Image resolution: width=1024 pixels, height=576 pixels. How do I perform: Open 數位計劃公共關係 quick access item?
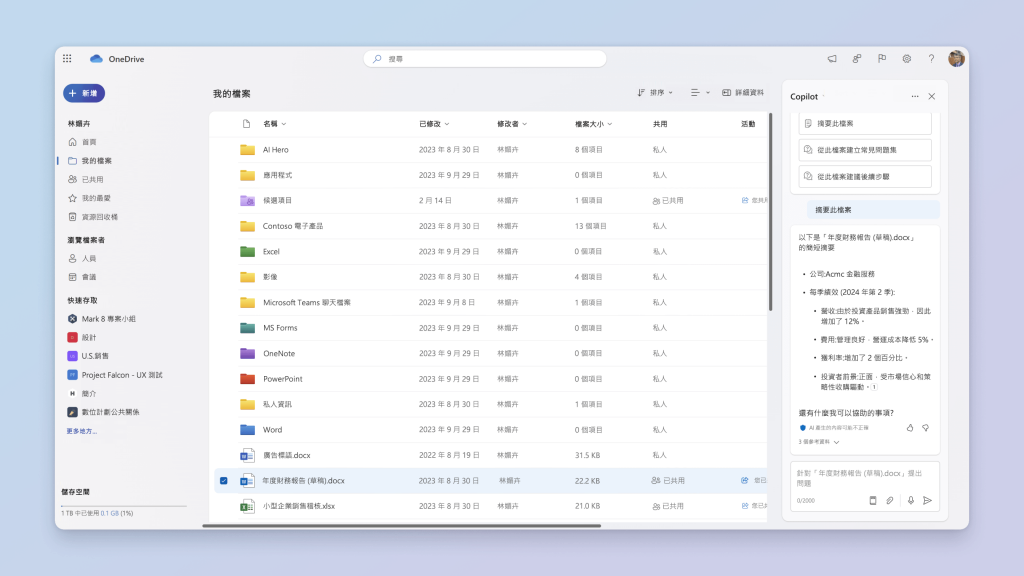[104, 412]
